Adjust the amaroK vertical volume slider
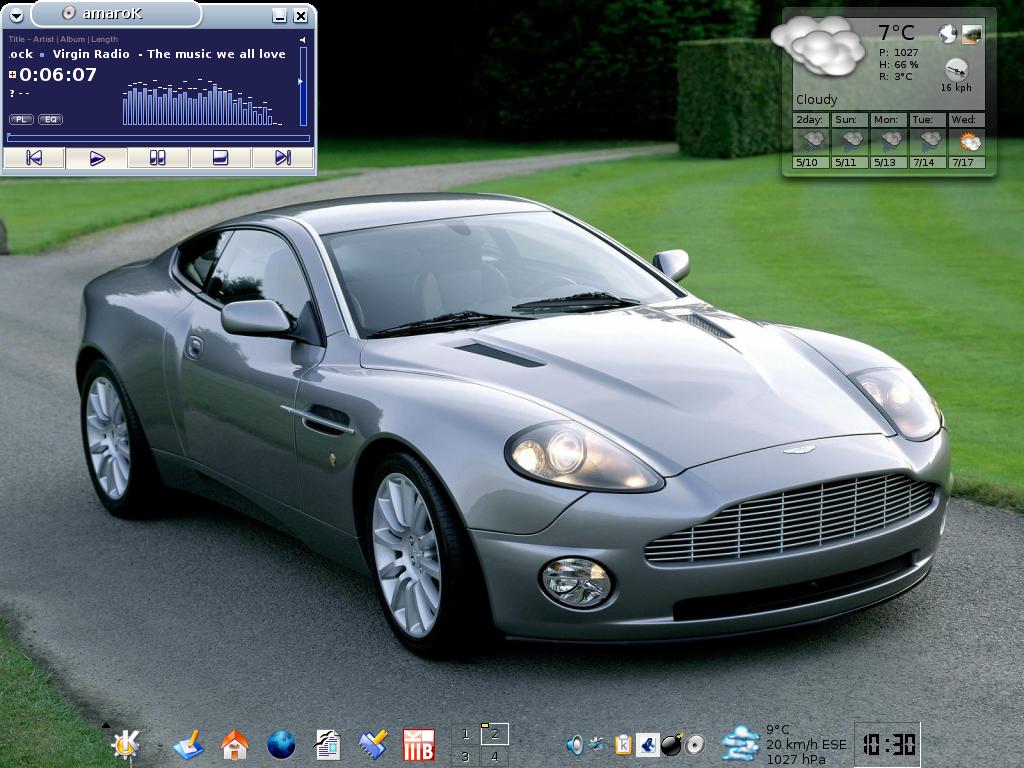This screenshot has width=1024, height=768. [x=303, y=85]
